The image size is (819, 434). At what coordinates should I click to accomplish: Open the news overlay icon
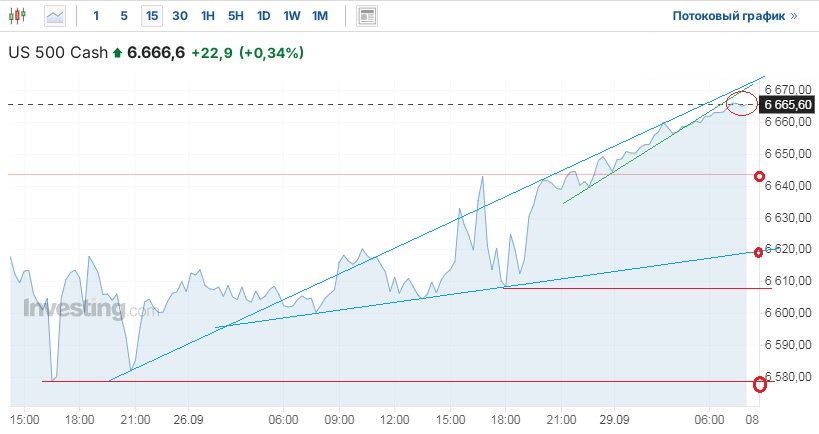(367, 16)
